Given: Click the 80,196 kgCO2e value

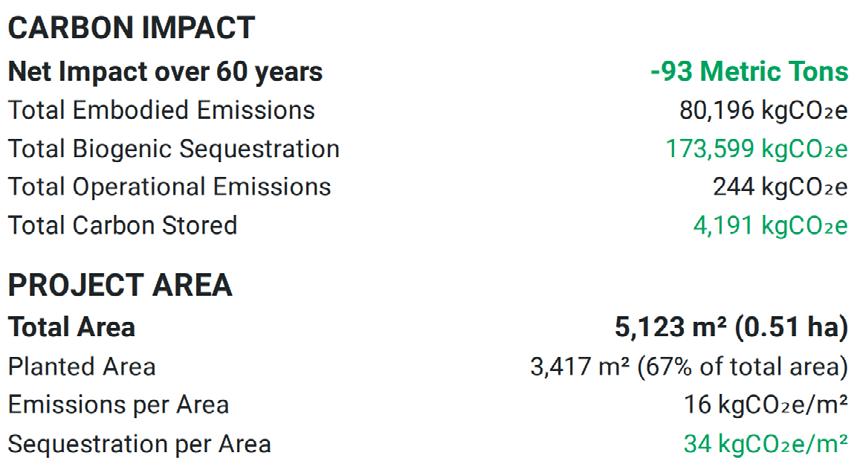Looking at the screenshot, I should tap(763, 110).
